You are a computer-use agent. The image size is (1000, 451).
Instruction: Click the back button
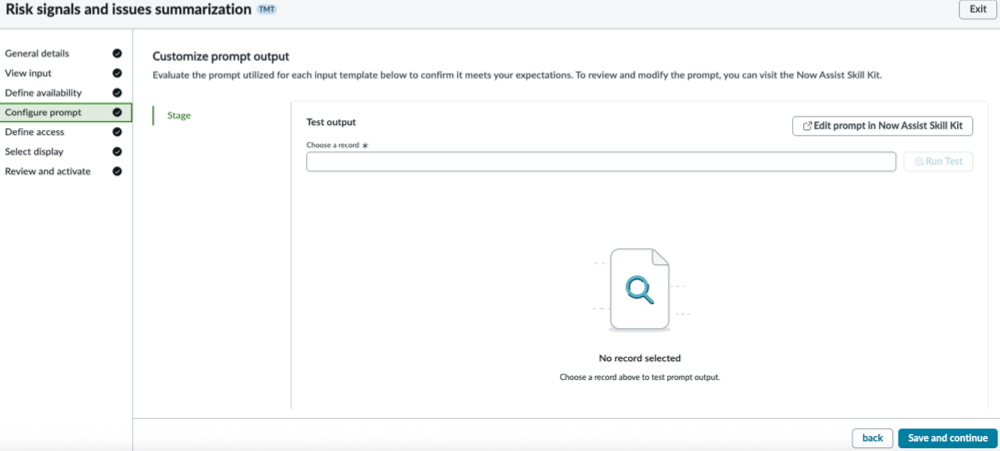[x=872, y=438]
